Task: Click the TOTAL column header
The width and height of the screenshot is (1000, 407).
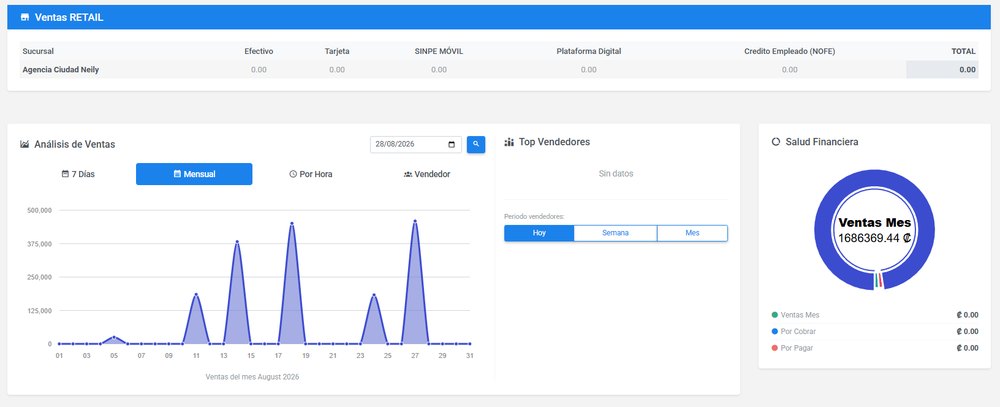Action: pyautogui.click(x=964, y=51)
